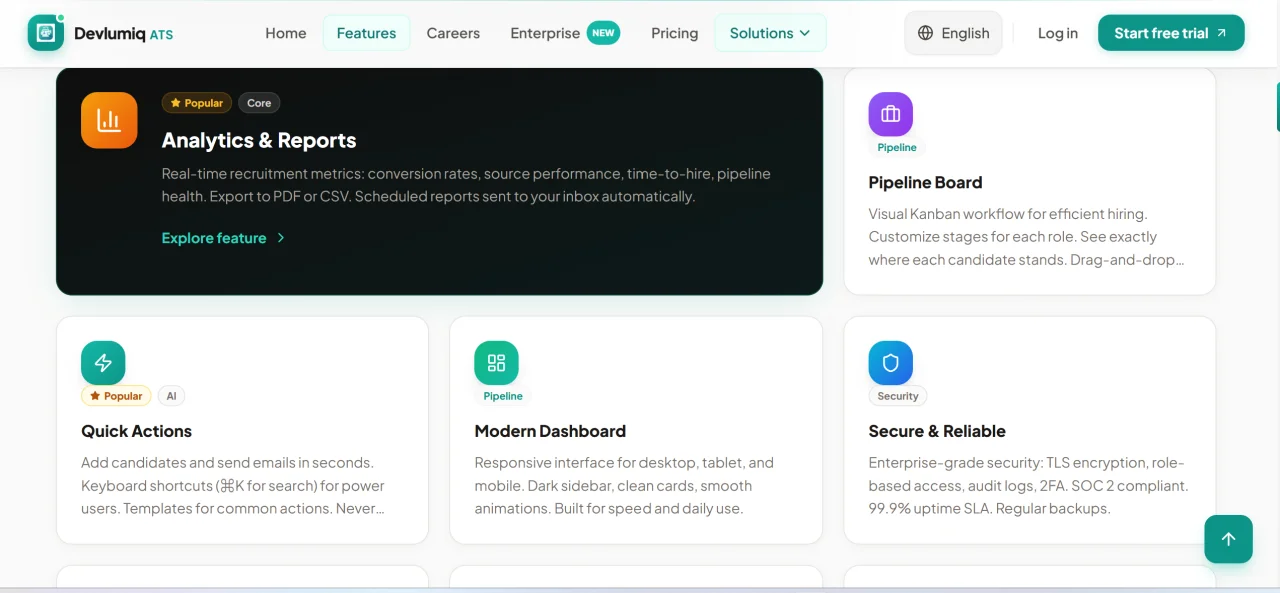Screen dimensions: 1280x593
Task: Click the Log in link
Action: [1058, 33]
